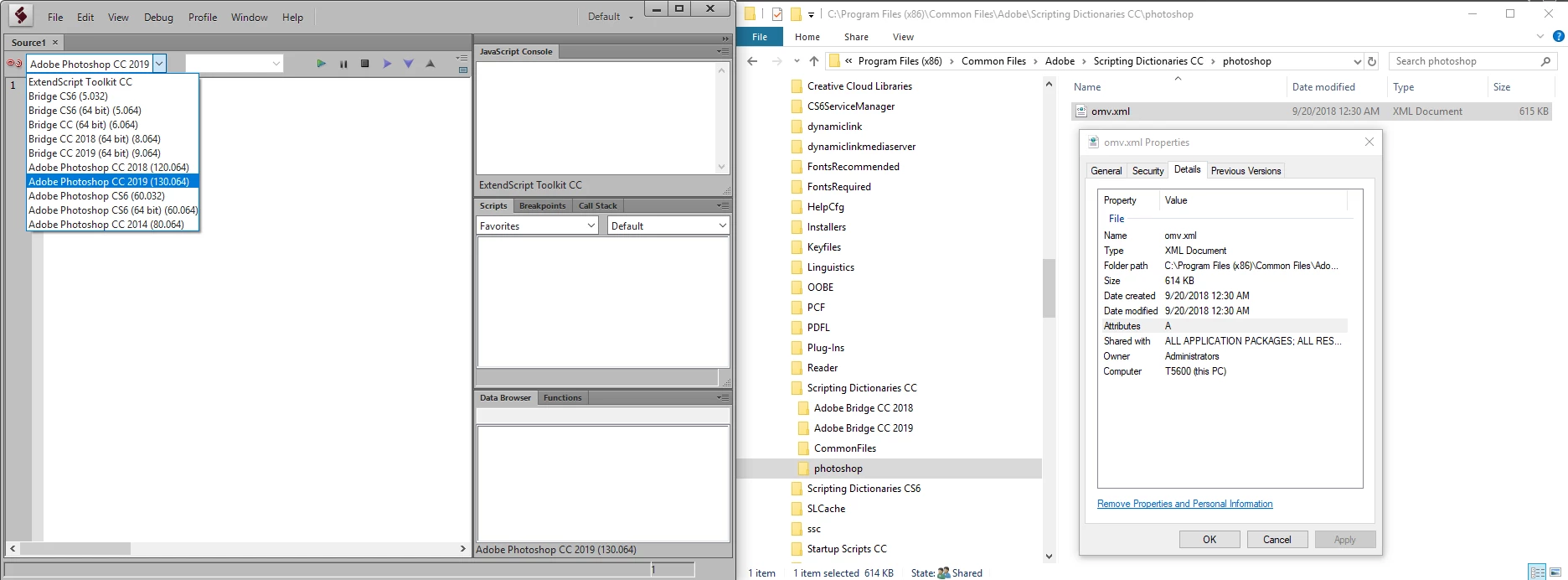Open the Favorites dropdown in Scripts panel

pos(537,225)
